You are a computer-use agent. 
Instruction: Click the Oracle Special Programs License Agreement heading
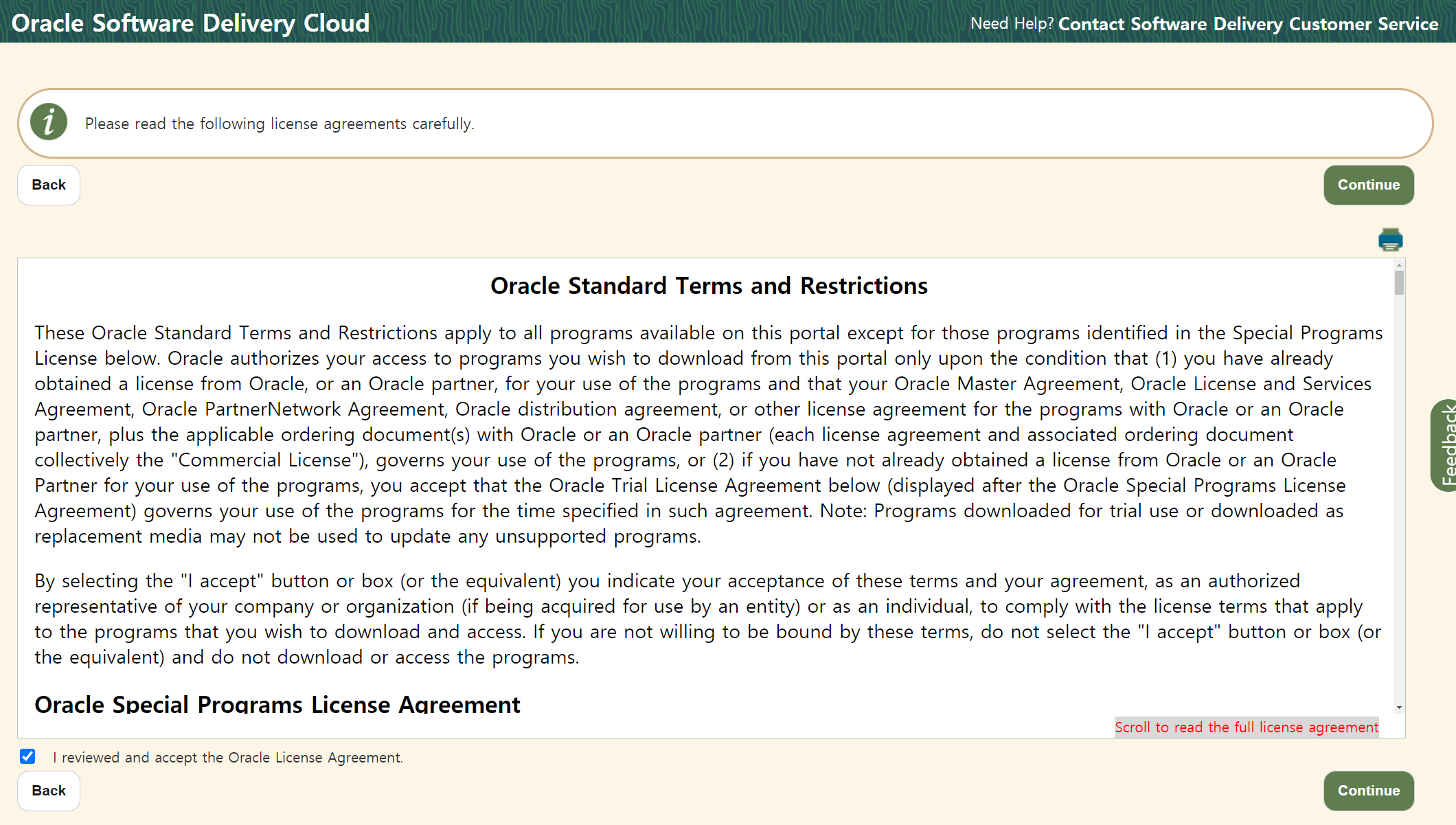277,704
